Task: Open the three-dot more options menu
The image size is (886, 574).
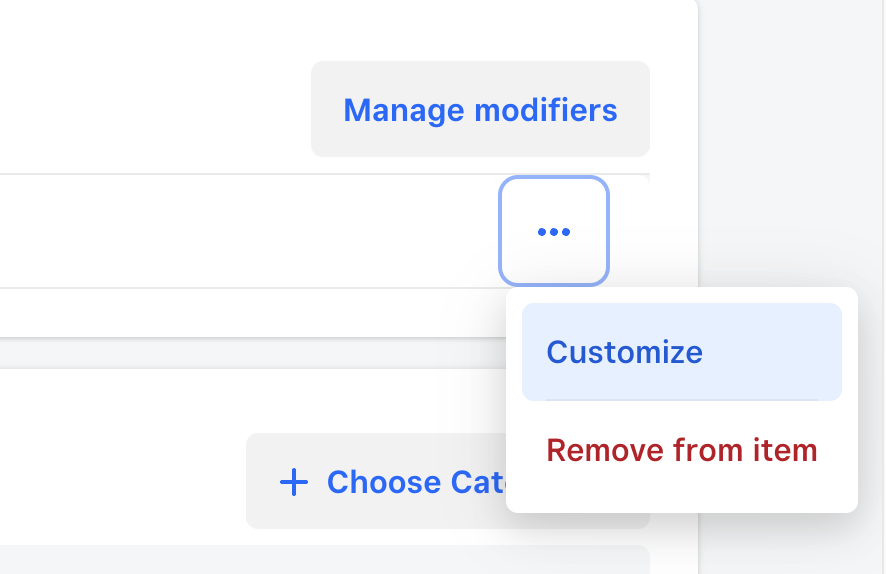Action: (x=554, y=231)
